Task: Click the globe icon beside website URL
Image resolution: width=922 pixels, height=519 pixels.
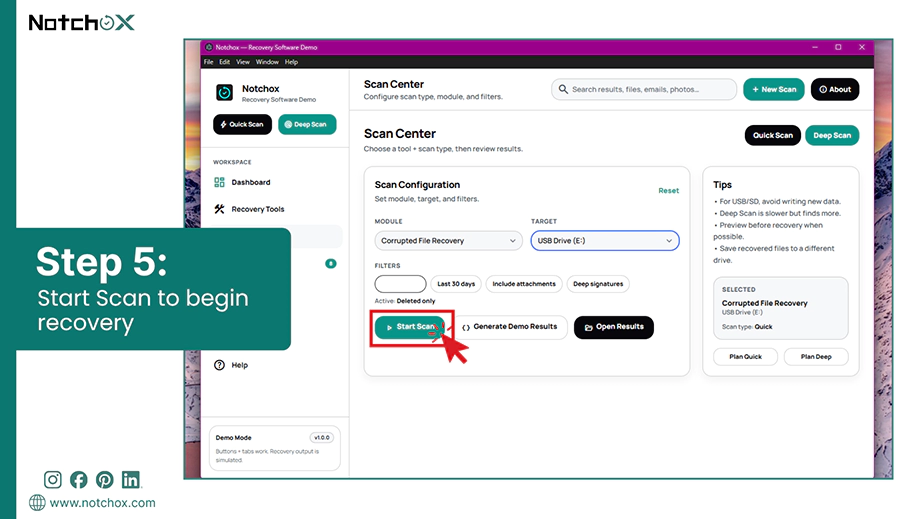Action: (37, 503)
